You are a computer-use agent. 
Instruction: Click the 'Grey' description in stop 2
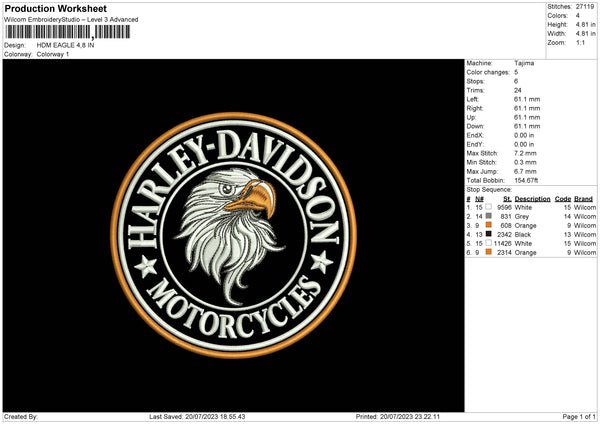coord(522,217)
